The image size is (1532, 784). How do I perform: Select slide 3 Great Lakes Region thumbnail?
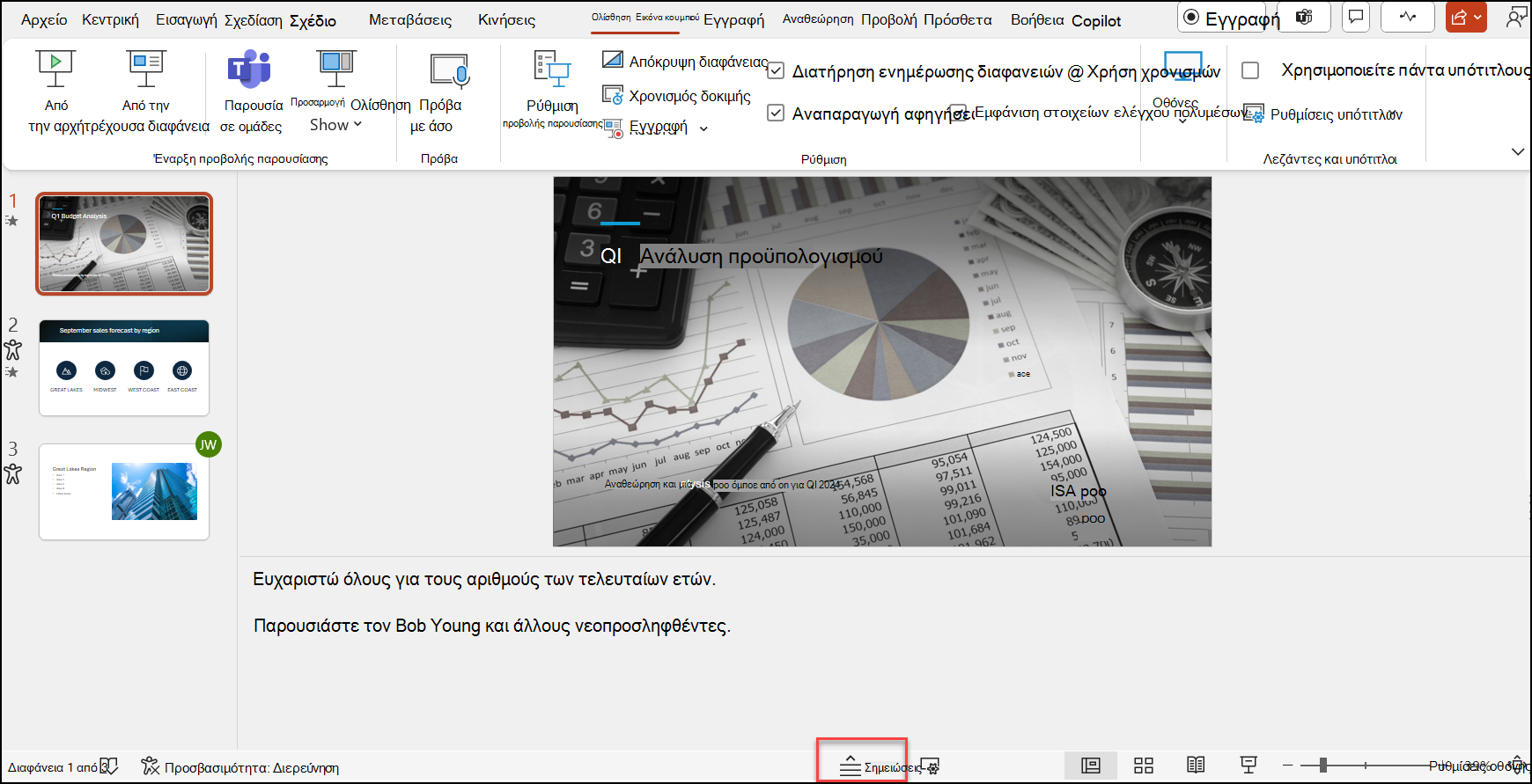pyautogui.click(x=124, y=492)
